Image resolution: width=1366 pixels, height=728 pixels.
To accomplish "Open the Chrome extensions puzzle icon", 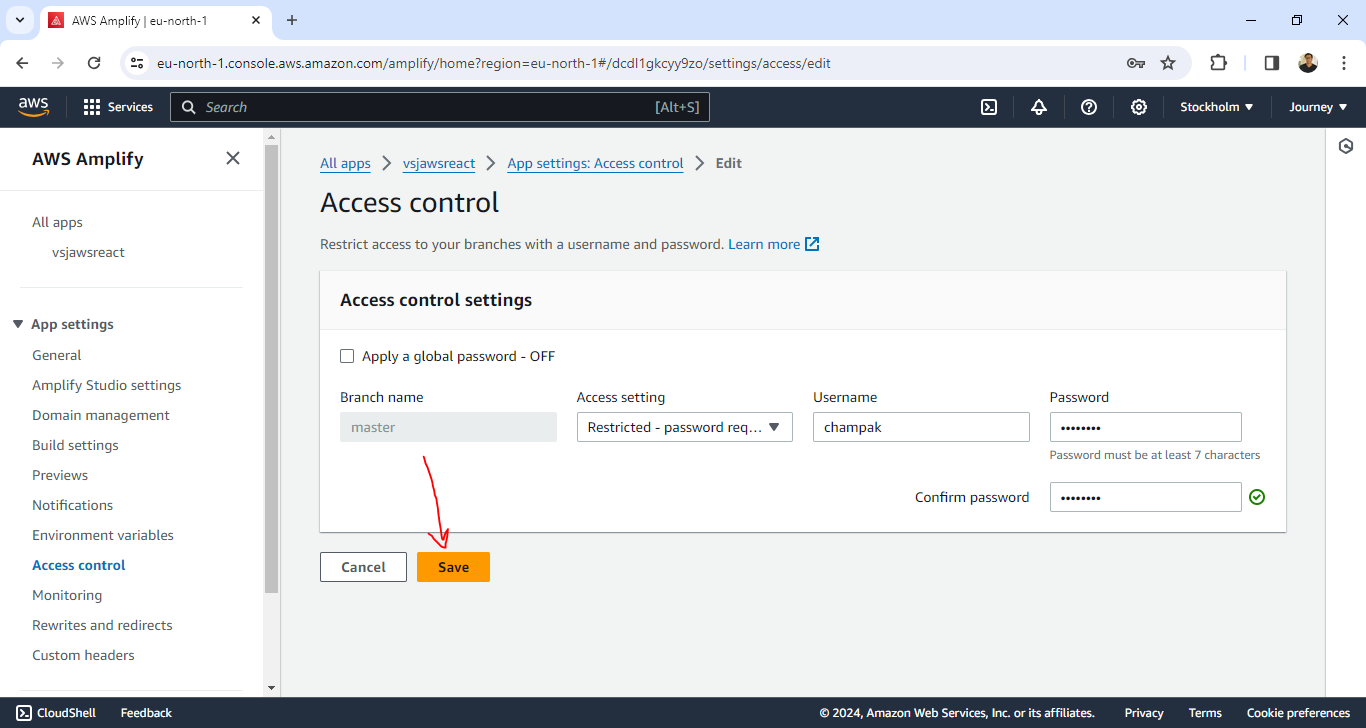I will 1218,63.
